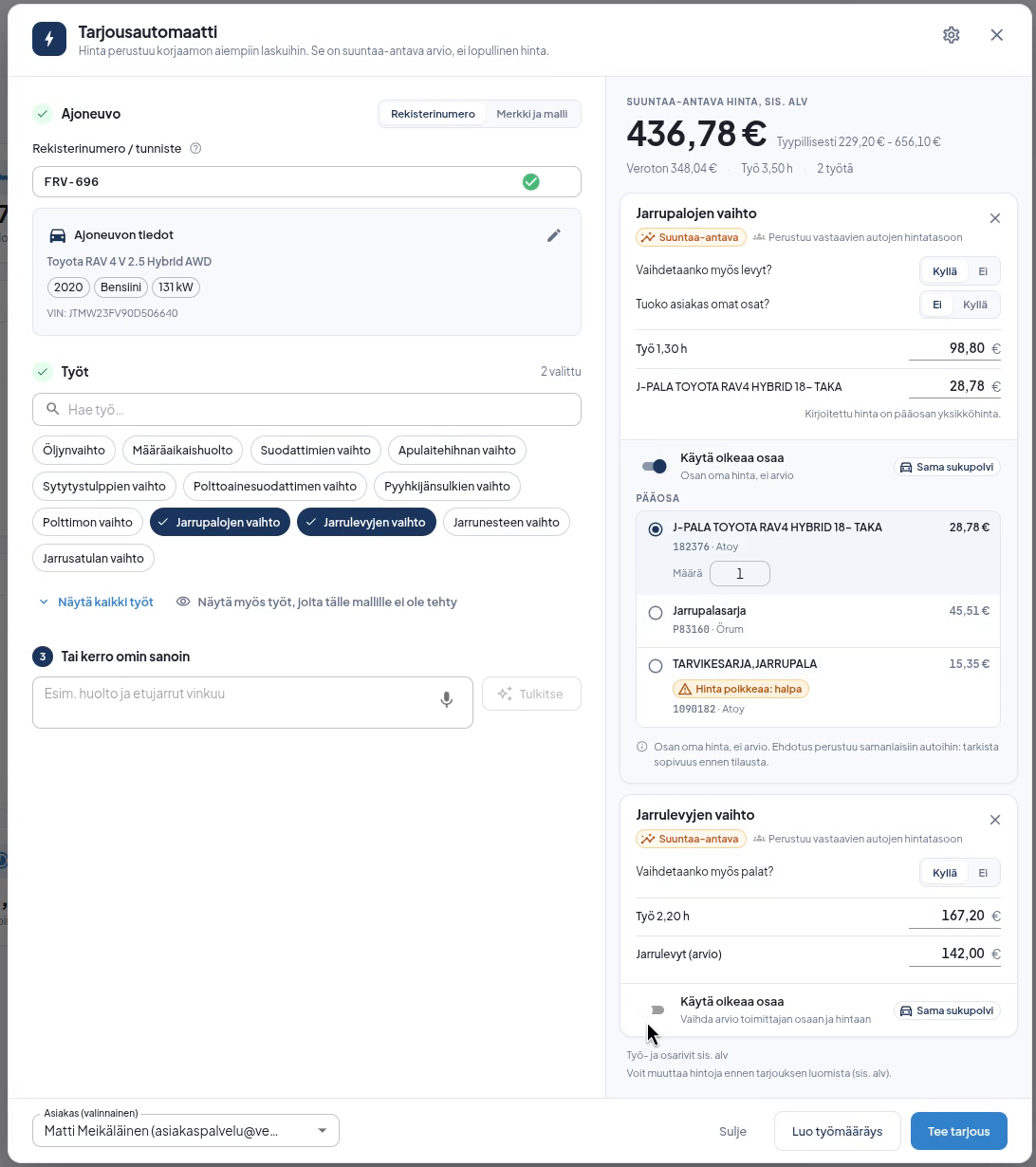
Task: Switch to Merkki ja malli input mode
Action: 531,114
